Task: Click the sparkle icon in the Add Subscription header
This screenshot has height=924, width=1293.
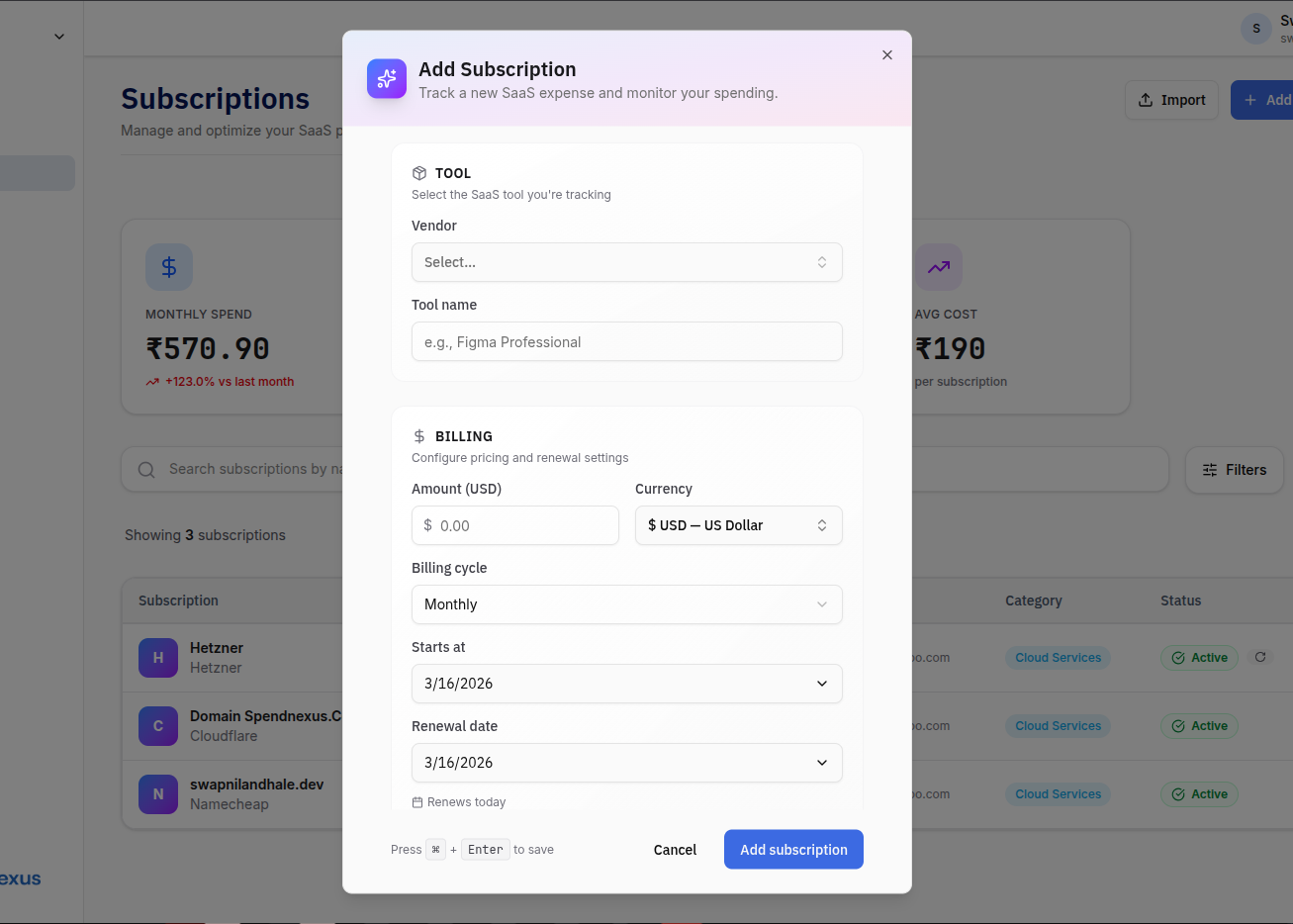Action: pyautogui.click(x=386, y=78)
